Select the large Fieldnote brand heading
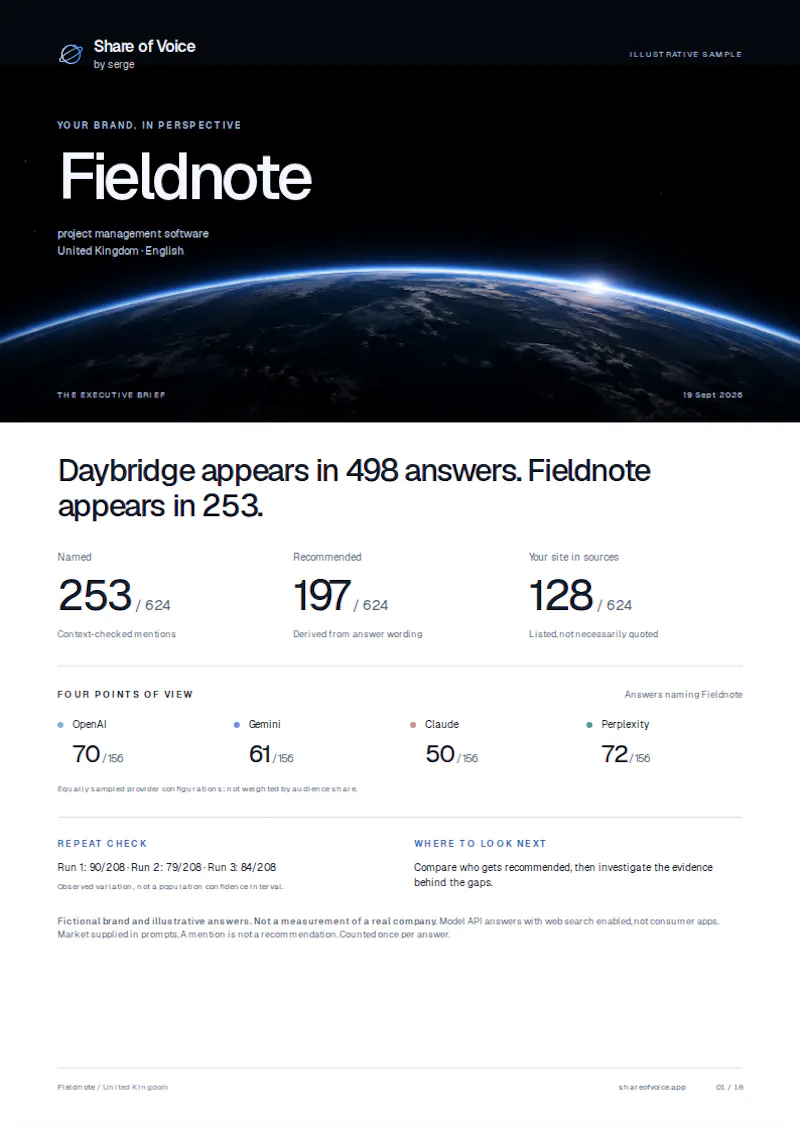The height and width of the screenshot is (1131, 800). [x=185, y=176]
